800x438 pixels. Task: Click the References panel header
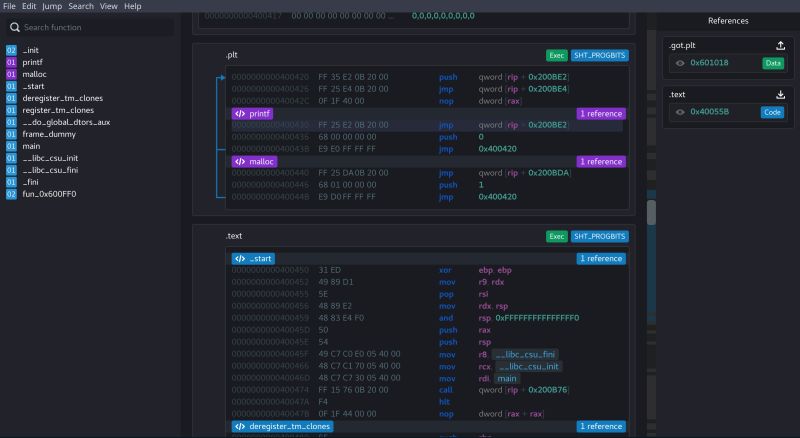pos(728,21)
